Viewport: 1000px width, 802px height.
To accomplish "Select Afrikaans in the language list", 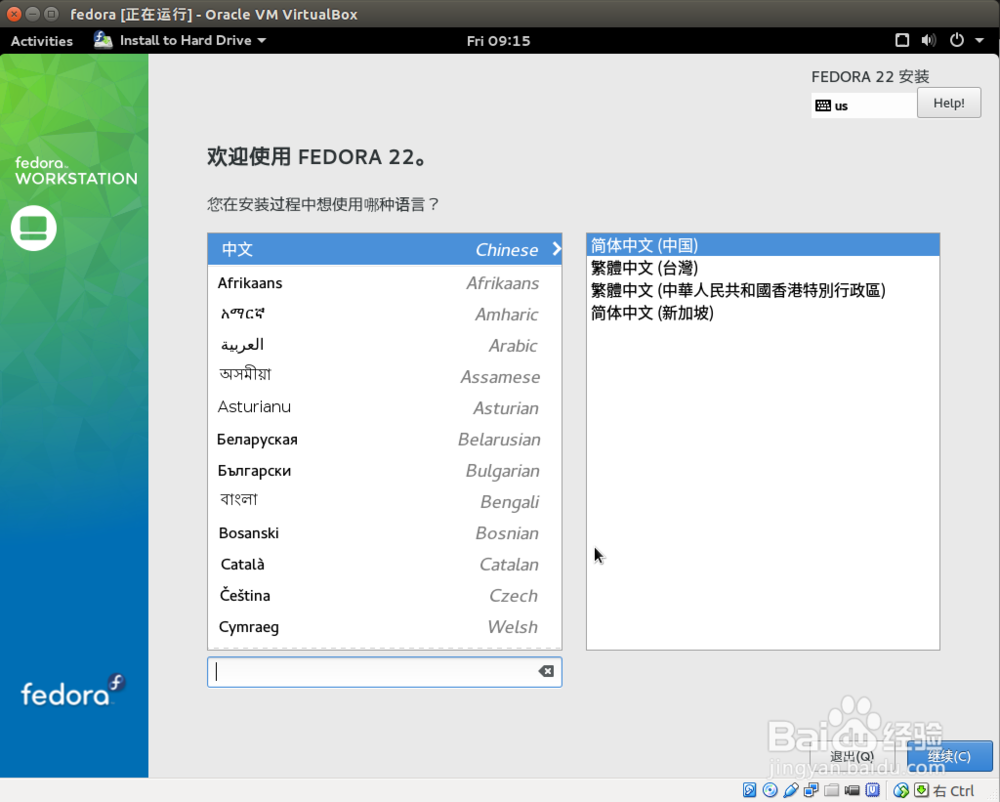I will [385, 283].
